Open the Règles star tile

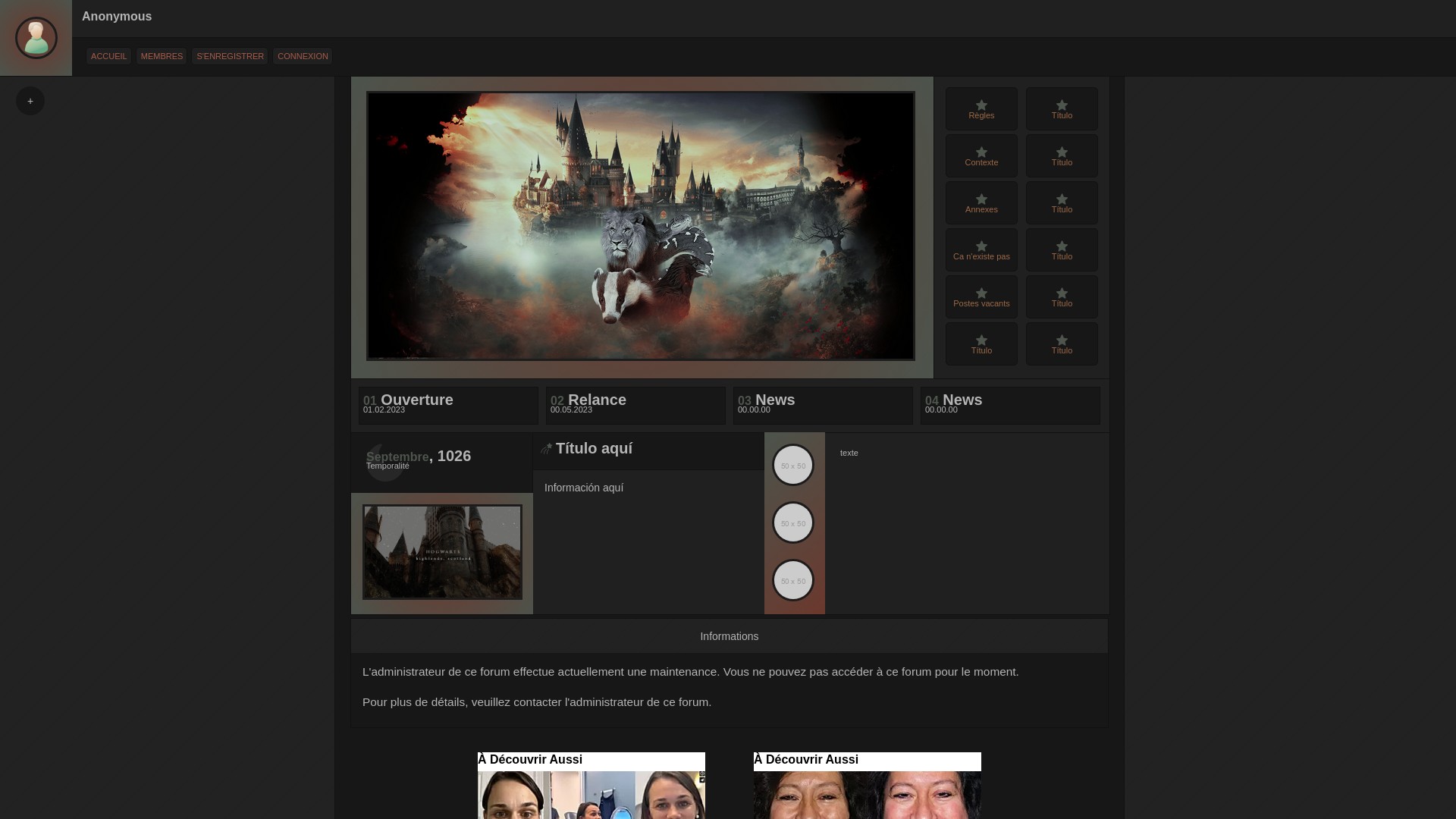(x=981, y=108)
